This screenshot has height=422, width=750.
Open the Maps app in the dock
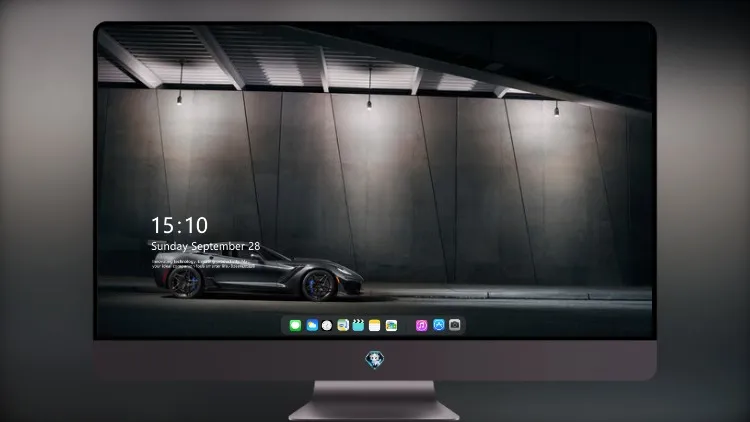pos(343,325)
